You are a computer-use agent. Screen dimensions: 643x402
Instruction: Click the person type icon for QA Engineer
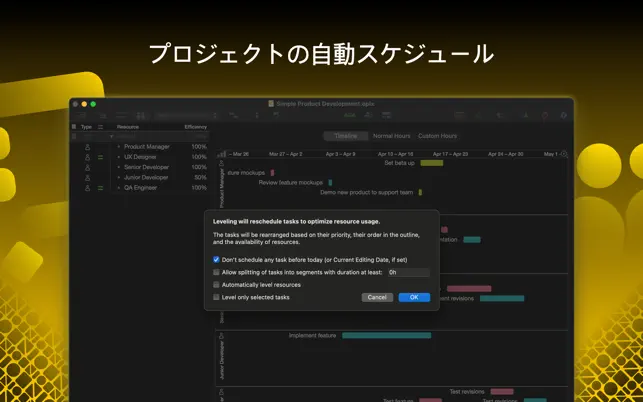(x=87, y=188)
